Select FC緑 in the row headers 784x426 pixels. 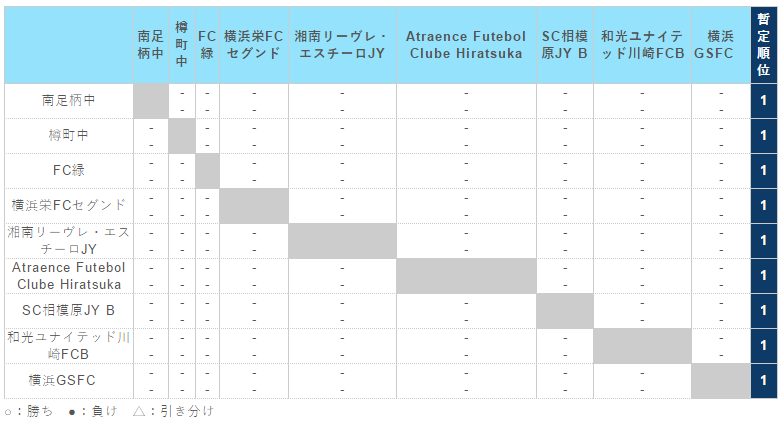coord(69,170)
